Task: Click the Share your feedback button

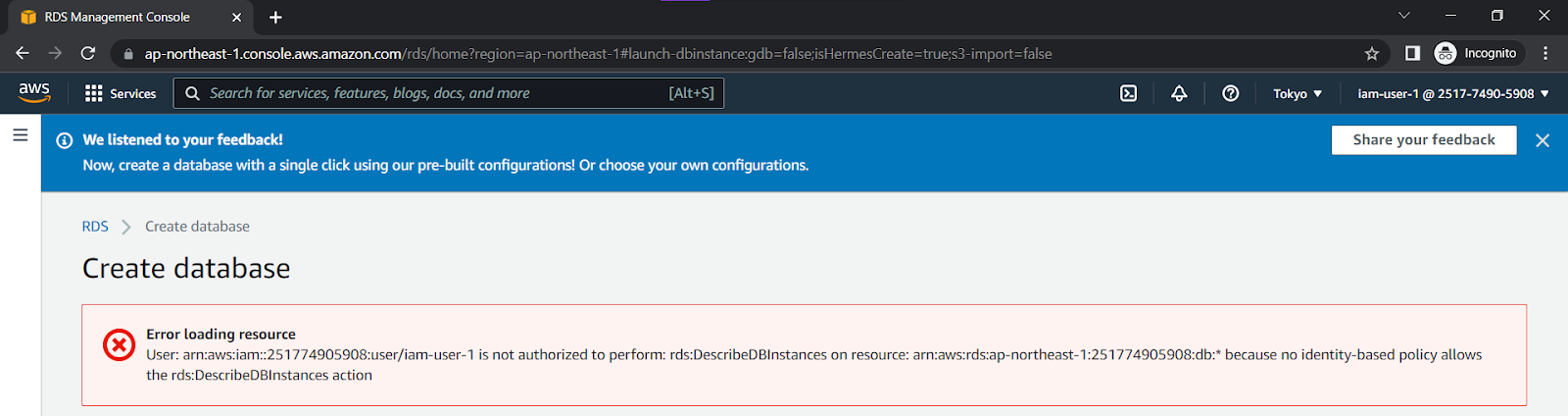Action: point(1424,139)
